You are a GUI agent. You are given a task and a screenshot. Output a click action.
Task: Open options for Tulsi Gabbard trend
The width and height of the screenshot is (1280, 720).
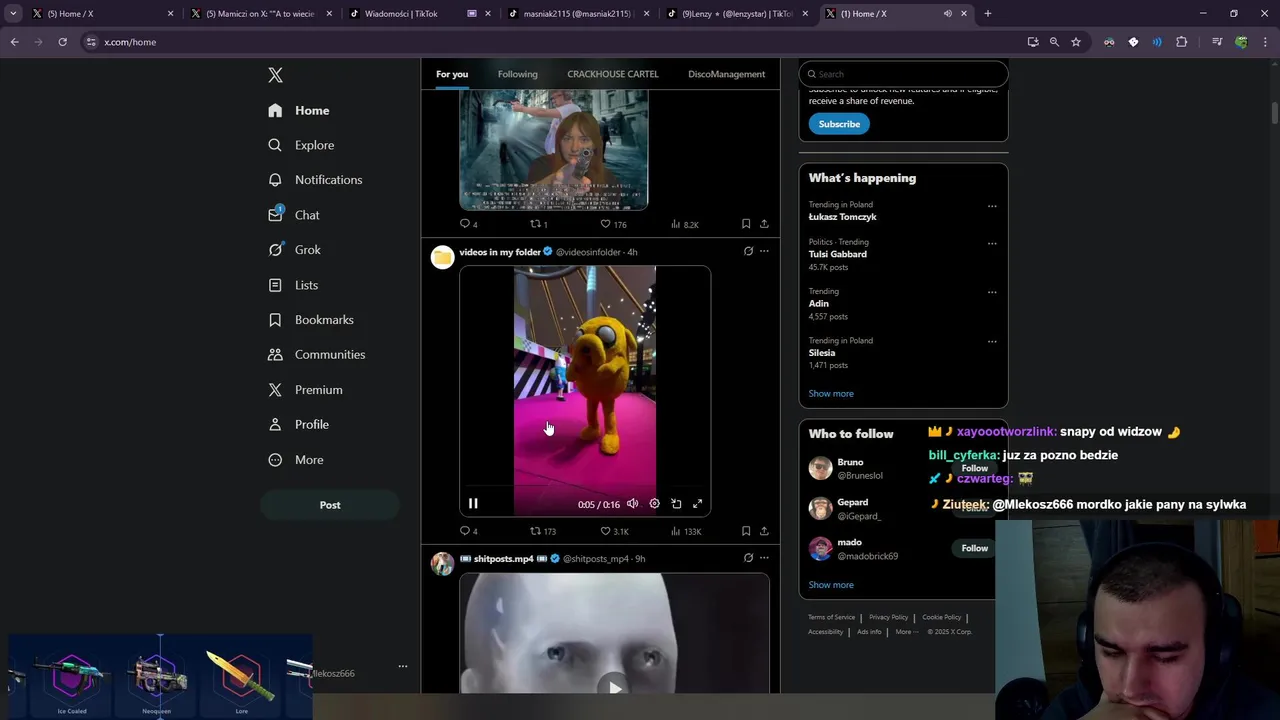click(992, 243)
